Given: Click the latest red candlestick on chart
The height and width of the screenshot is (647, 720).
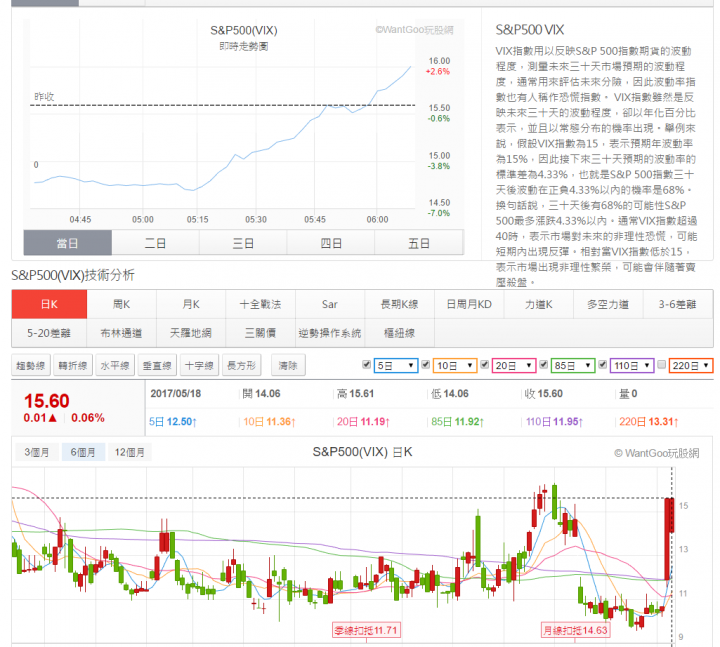Looking at the screenshot, I should click(x=670, y=538).
